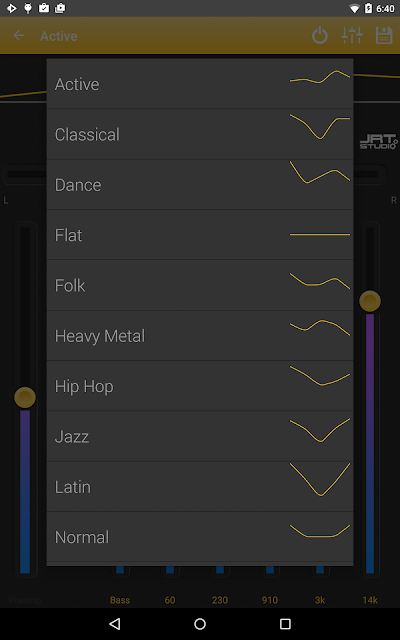Choose the Heavy Metal preset

pyautogui.click(x=200, y=336)
